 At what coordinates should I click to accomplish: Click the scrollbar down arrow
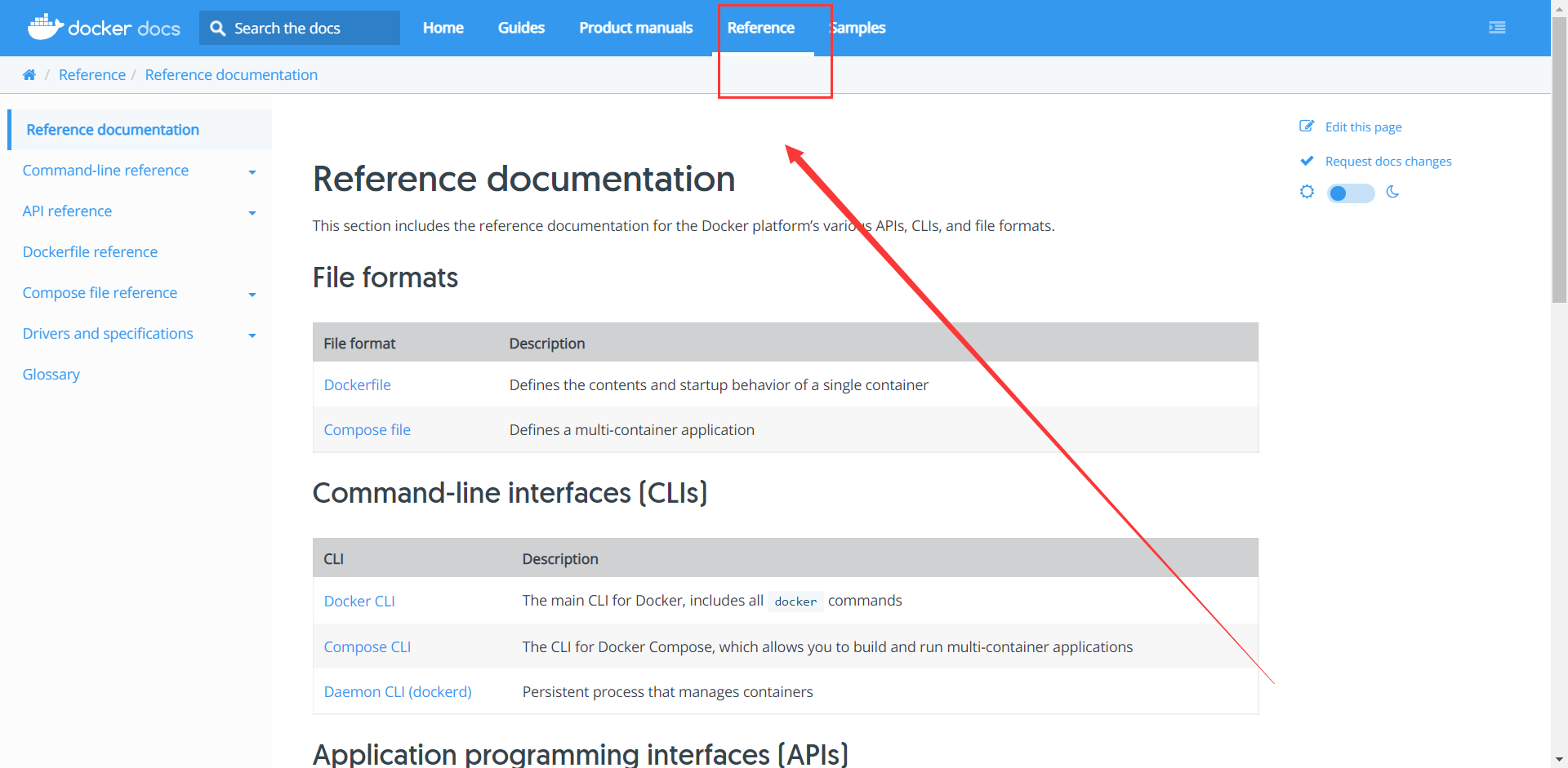point(1559,760)
